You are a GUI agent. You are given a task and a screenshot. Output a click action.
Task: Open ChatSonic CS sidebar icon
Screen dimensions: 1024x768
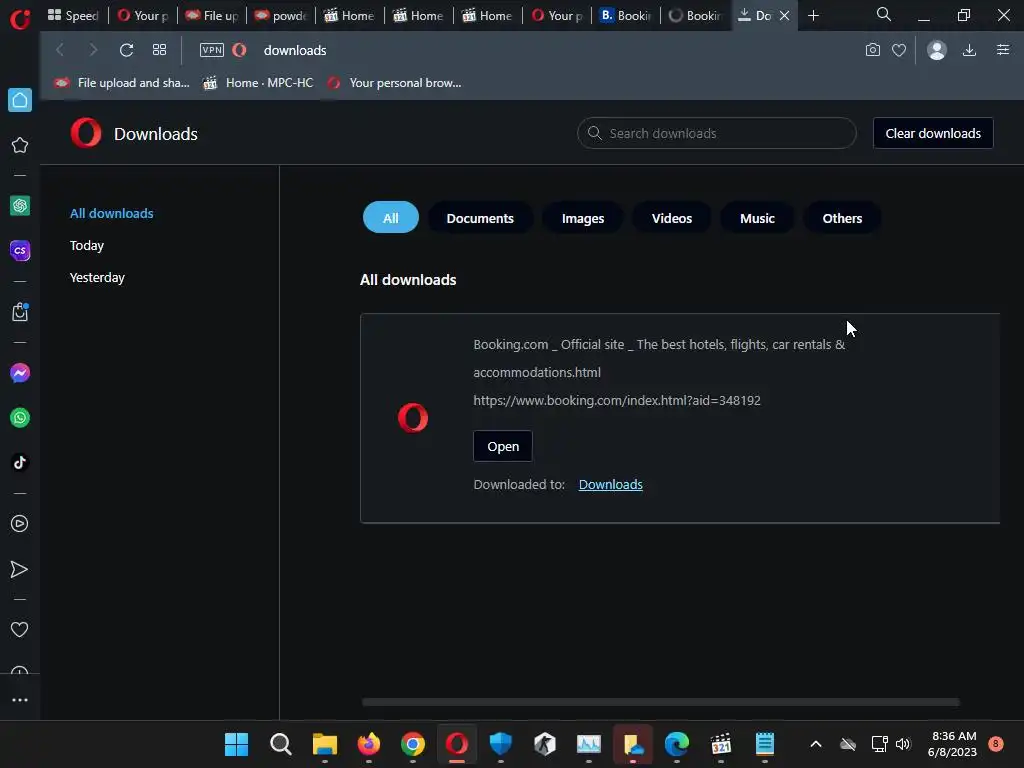click(20, 250)
